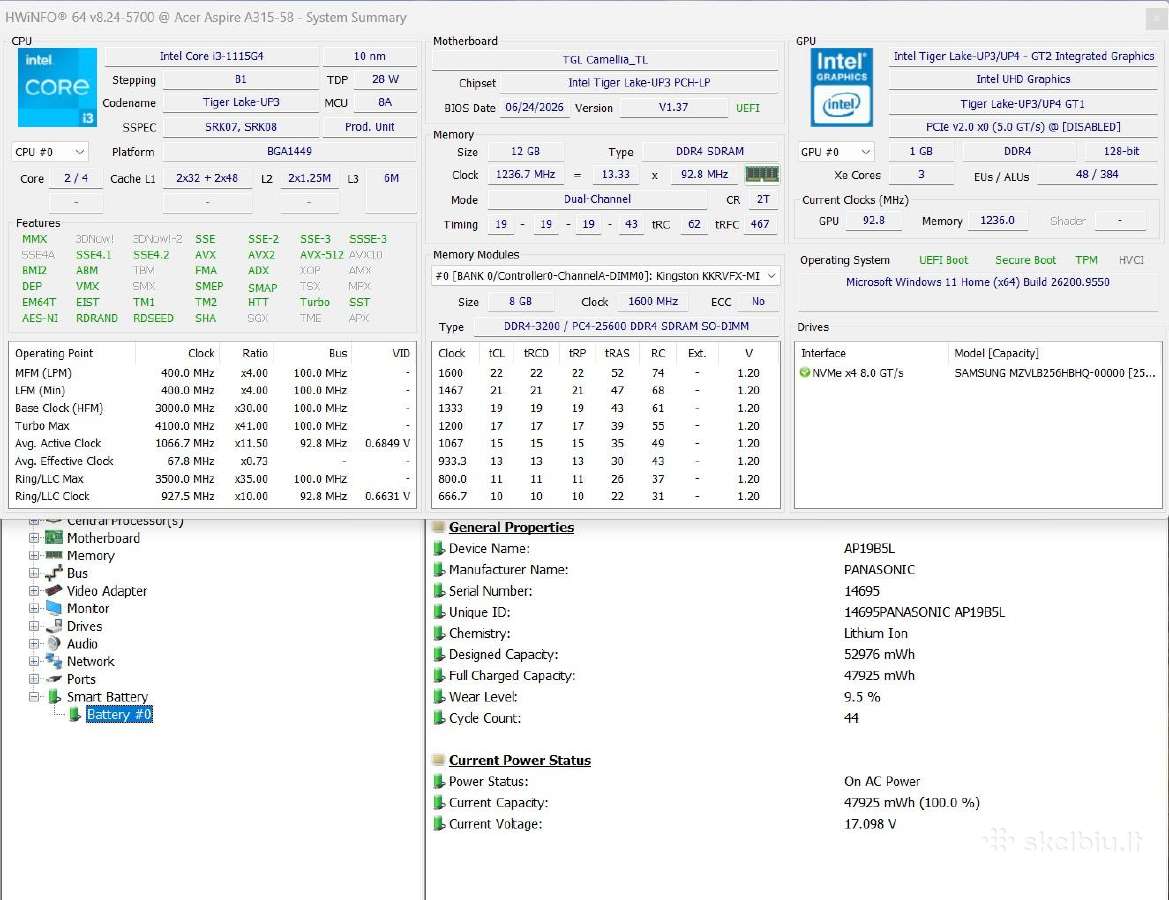The image size is (1169, 900).
Task: Click the Clock column header in Operating Point table
Action: pyautogui.click(x=201, y=353)
